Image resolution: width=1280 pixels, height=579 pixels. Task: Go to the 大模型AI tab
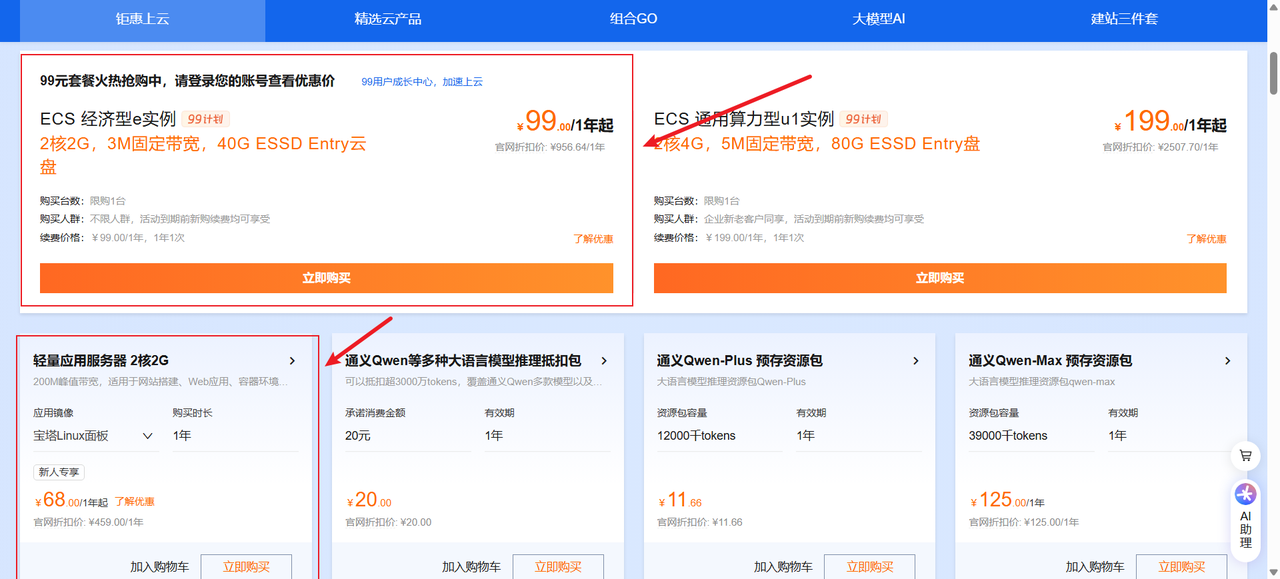879,19
